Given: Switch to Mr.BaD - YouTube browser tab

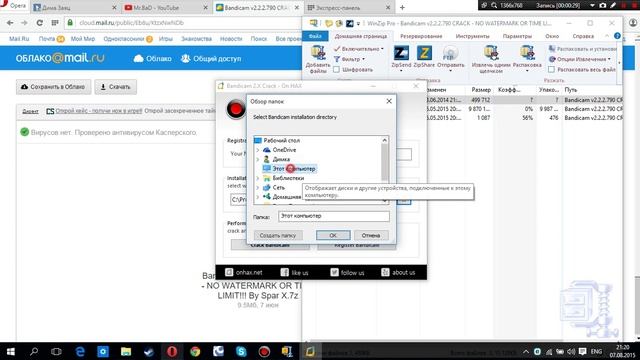Looking at the screenshot, I should click(x=156, y=8).
